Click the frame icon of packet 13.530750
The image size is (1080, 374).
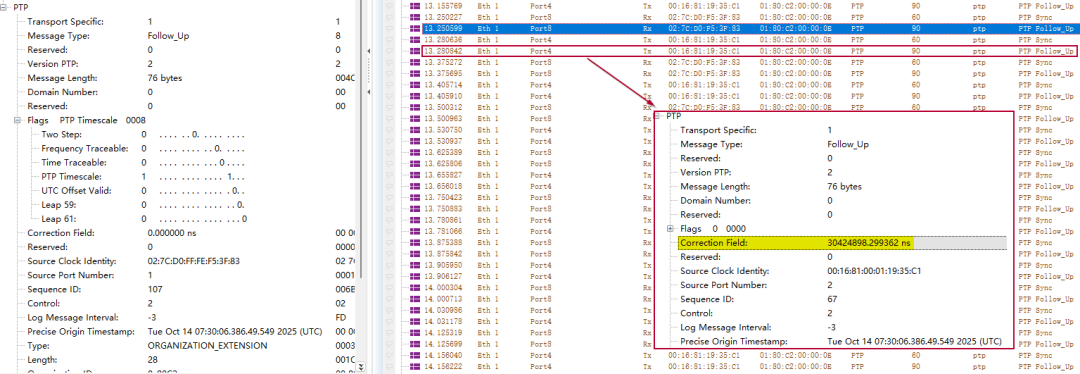(x=415, y=130)
